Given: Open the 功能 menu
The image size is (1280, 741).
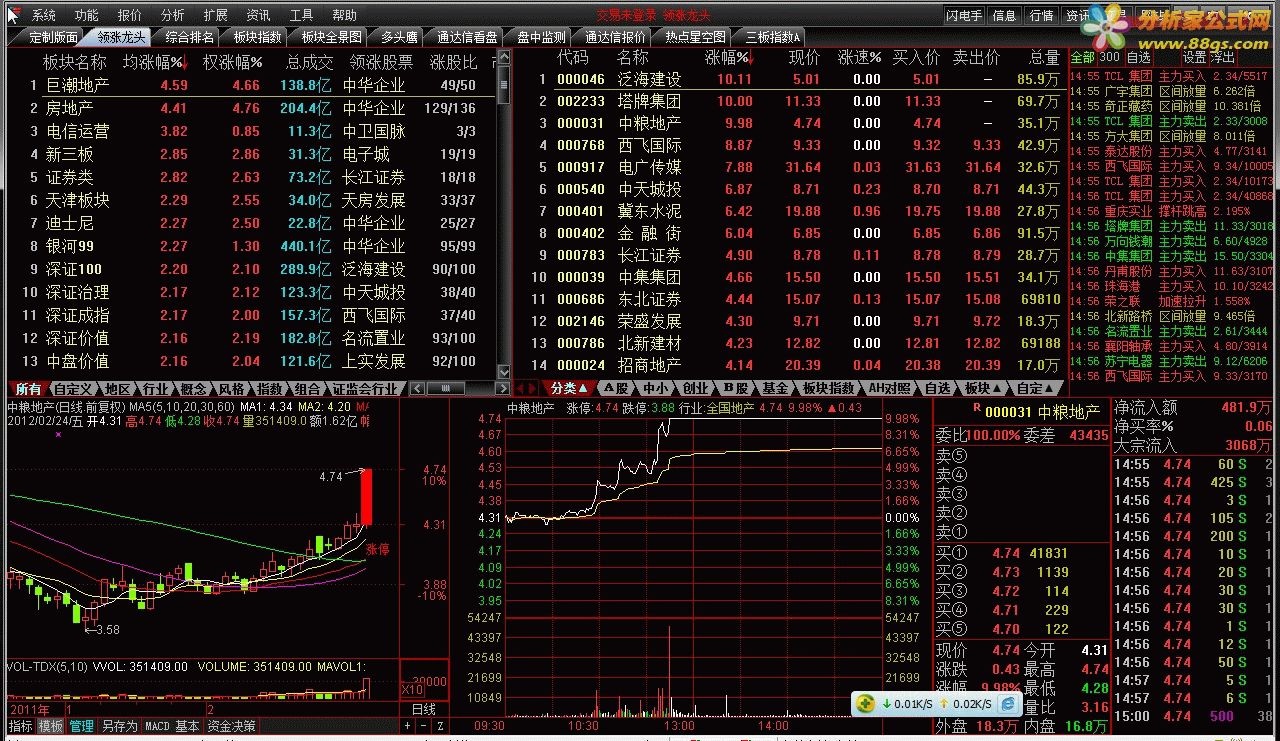Looking at the screenshot, I should point(87,15).
